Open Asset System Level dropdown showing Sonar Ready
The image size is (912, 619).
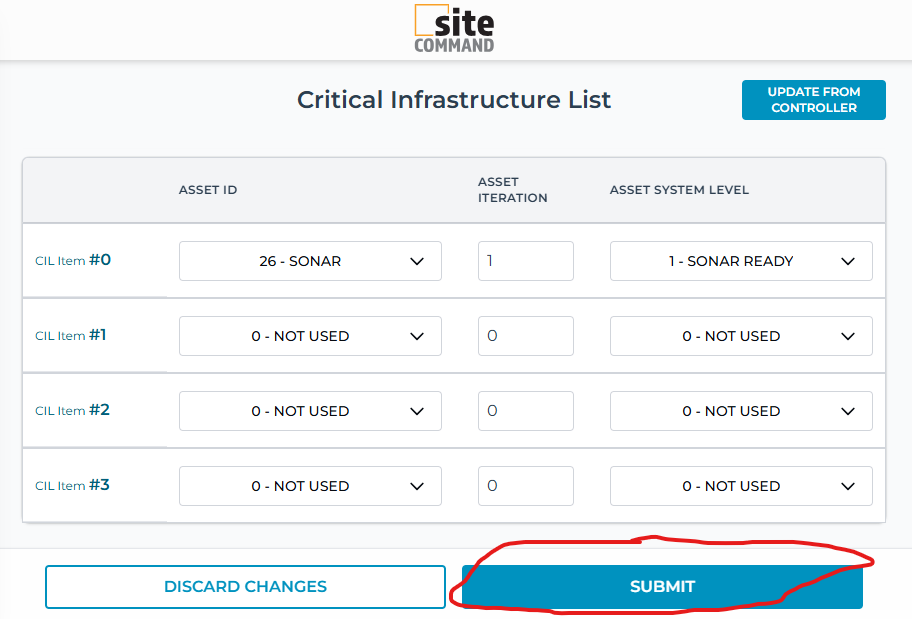[x=741, y=261]
